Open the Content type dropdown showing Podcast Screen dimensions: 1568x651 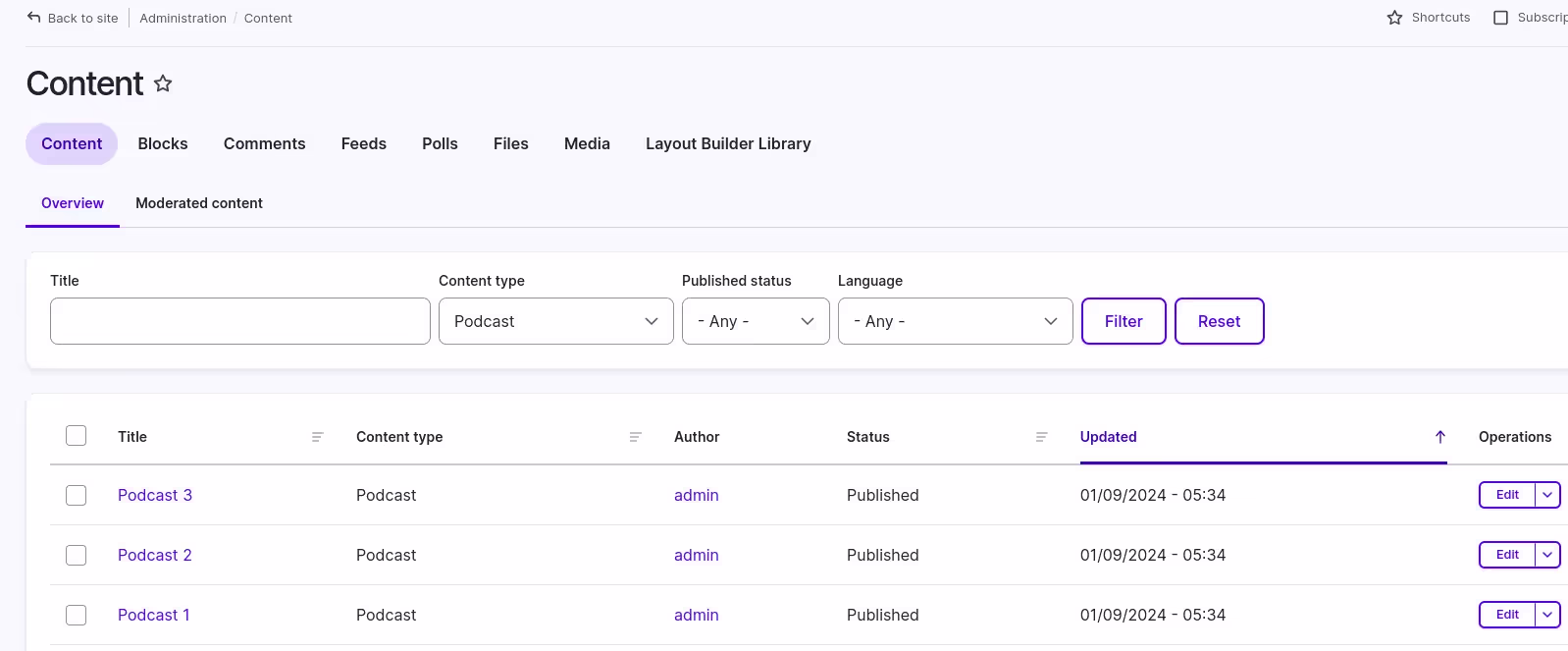556,321
